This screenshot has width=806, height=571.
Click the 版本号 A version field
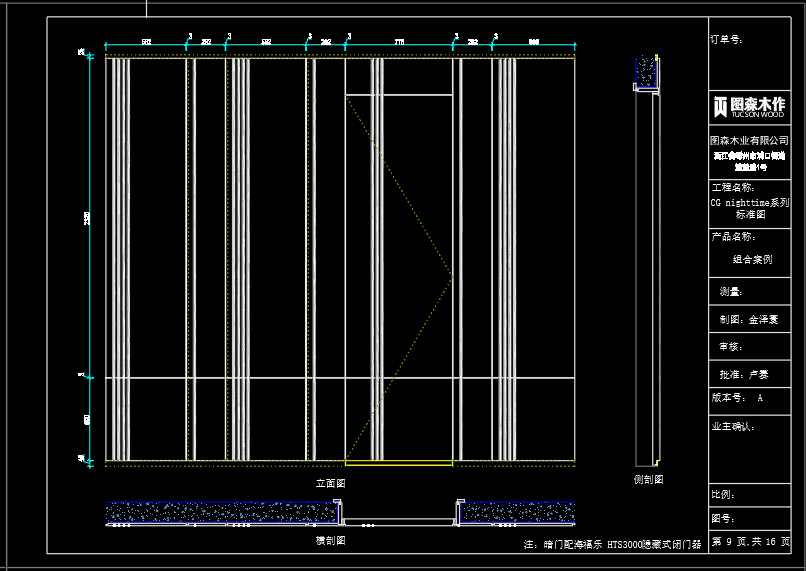[737, 398]
